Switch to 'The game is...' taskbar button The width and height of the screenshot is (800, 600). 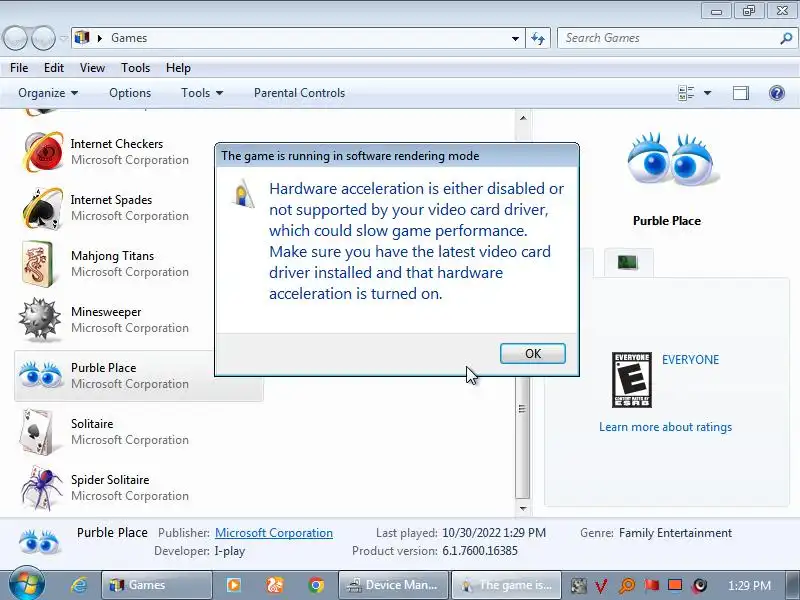tap(506, 585)
